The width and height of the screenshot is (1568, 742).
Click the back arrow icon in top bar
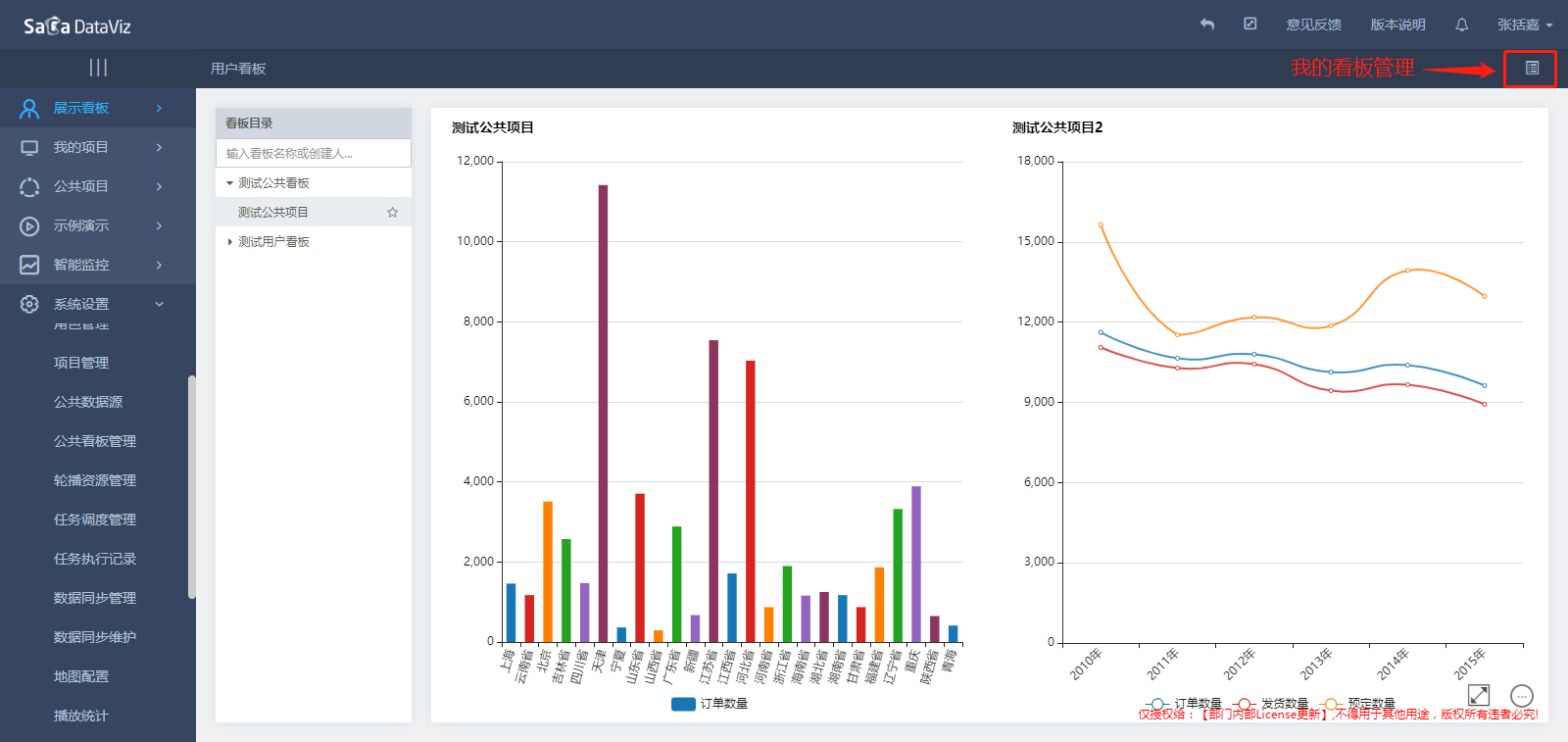[1207, 25]
